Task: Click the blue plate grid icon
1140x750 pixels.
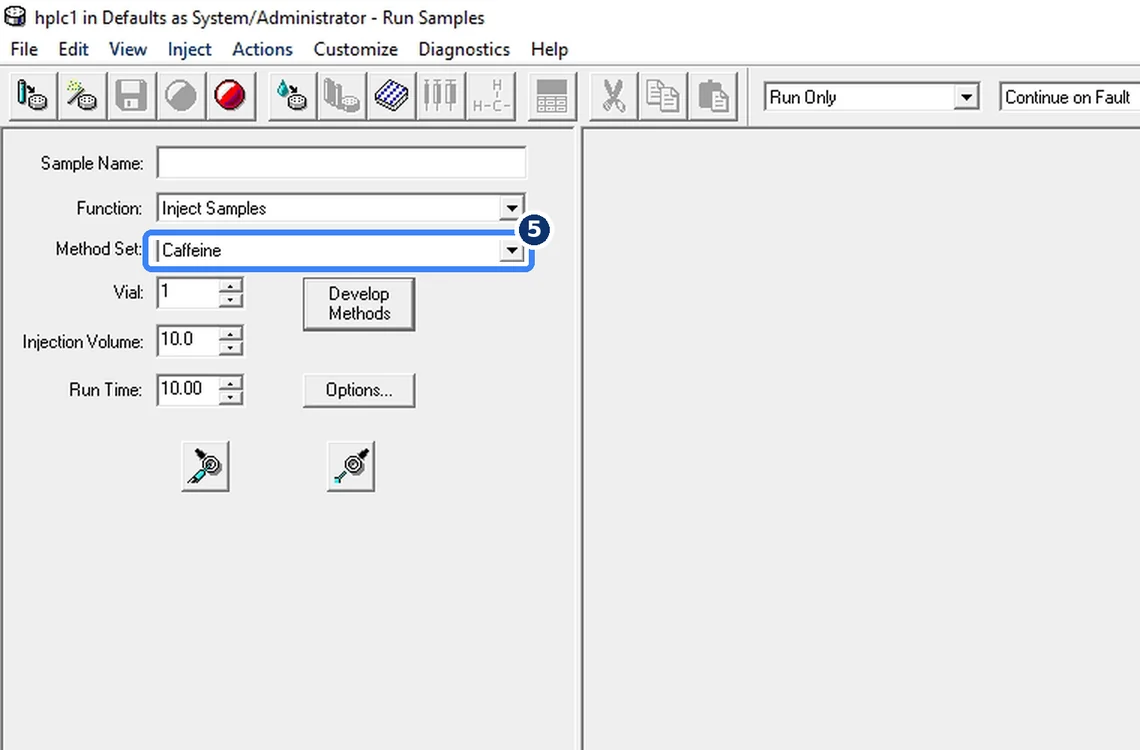Action: (x=390, y=96)
